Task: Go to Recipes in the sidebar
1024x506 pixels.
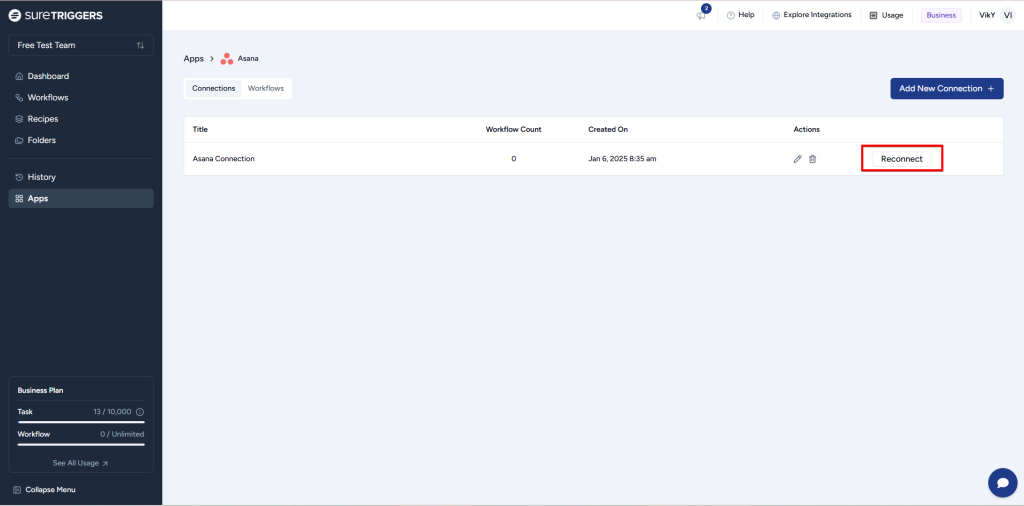Action: 43,119
